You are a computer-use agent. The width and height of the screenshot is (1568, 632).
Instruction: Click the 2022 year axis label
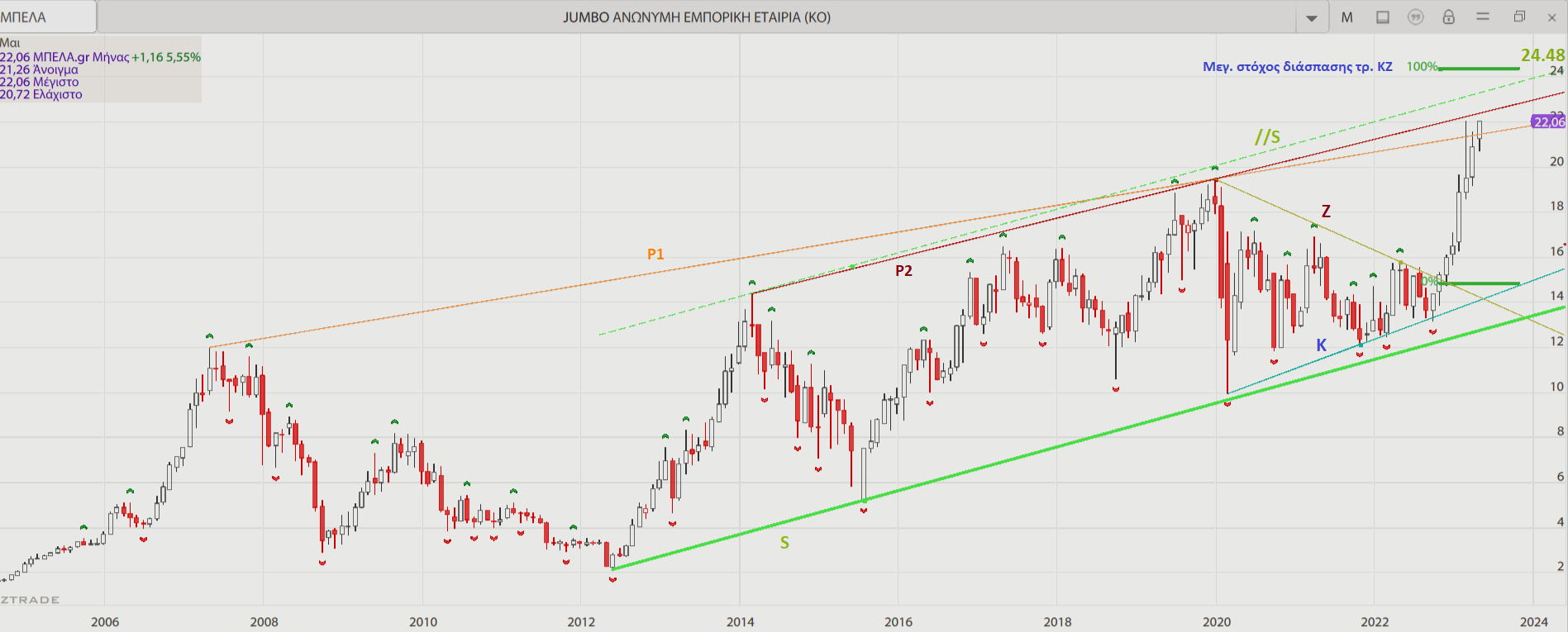[1375, 621]
